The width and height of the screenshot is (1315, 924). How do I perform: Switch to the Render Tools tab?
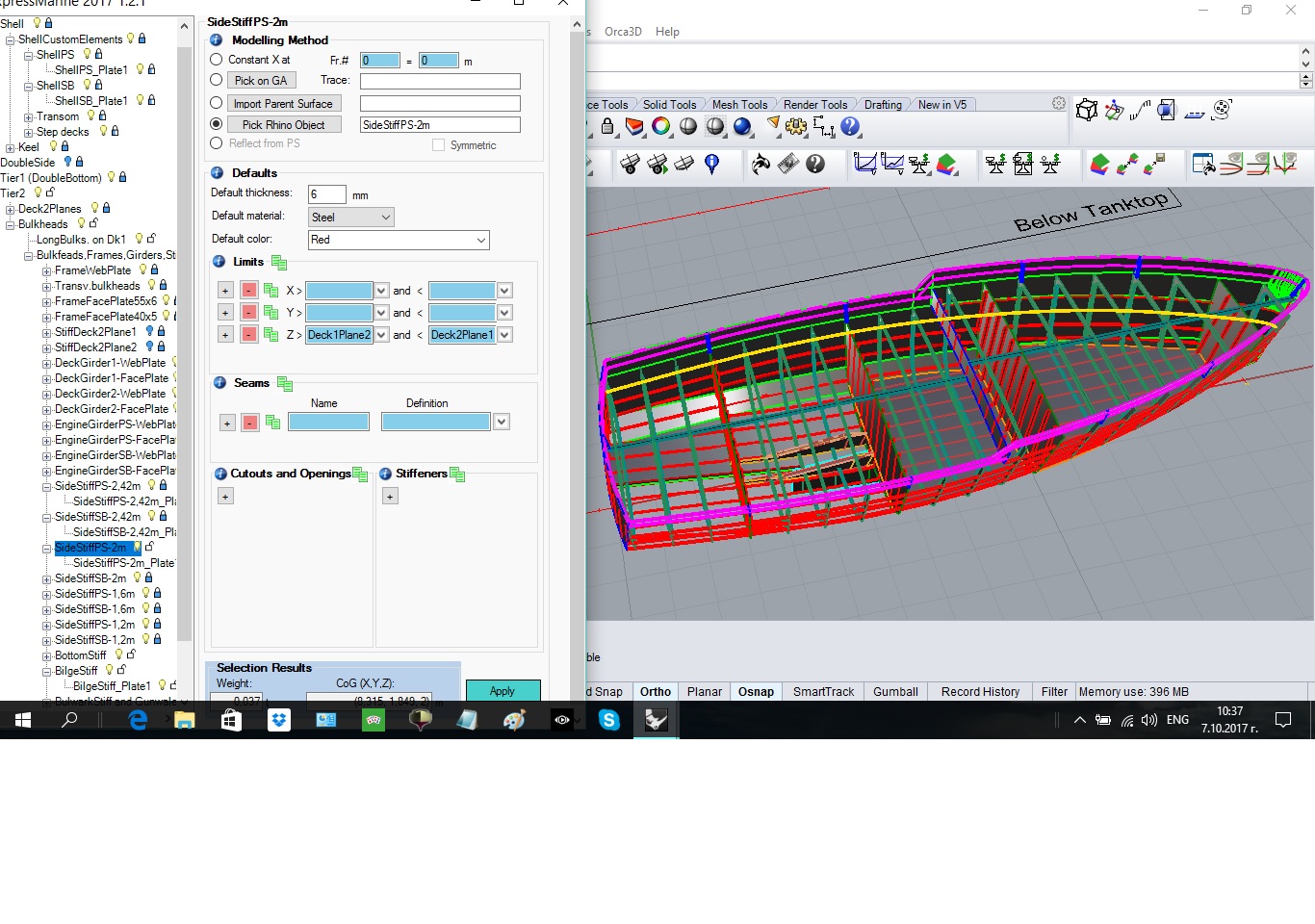pos(814,105)
